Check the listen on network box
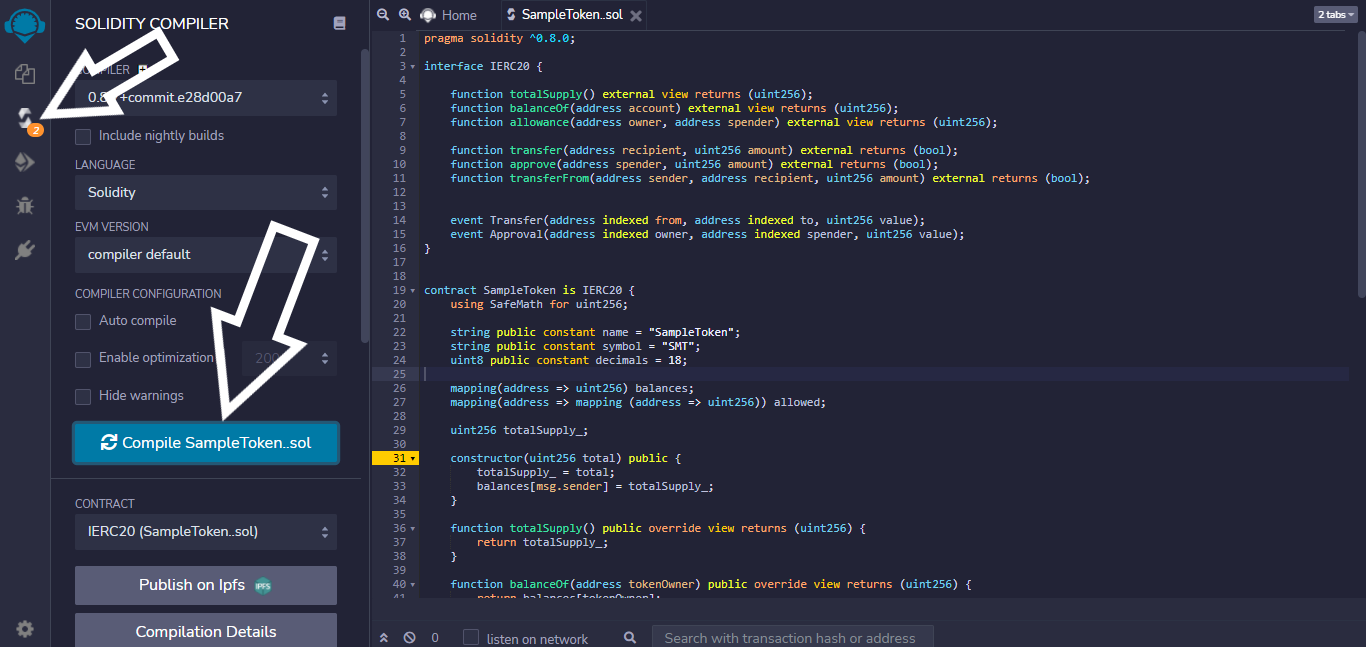Viewport: 1366px width, 647px height. [x=470, y=638]
